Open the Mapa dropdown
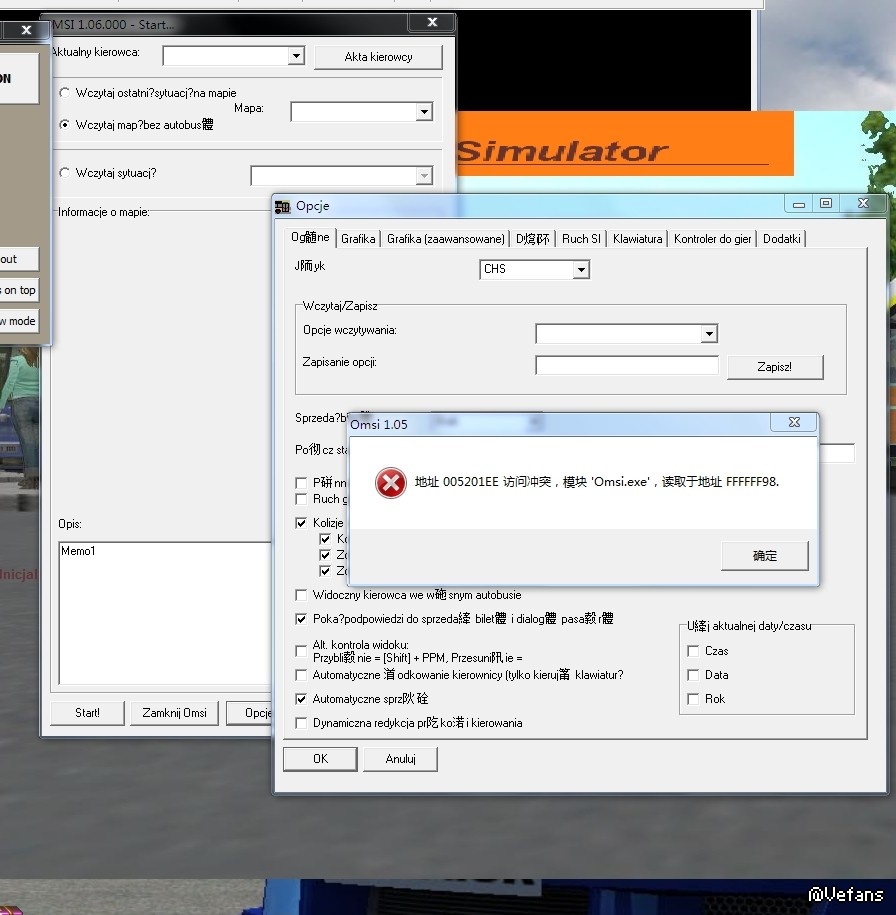The width and height of the screenshot is (896, 915). 424,111
